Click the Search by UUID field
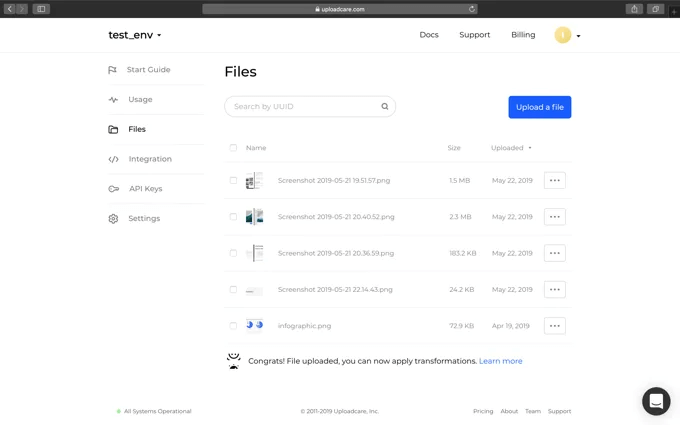Image resolution: width=680 pixels, height=425 pixels. [310, 106]
